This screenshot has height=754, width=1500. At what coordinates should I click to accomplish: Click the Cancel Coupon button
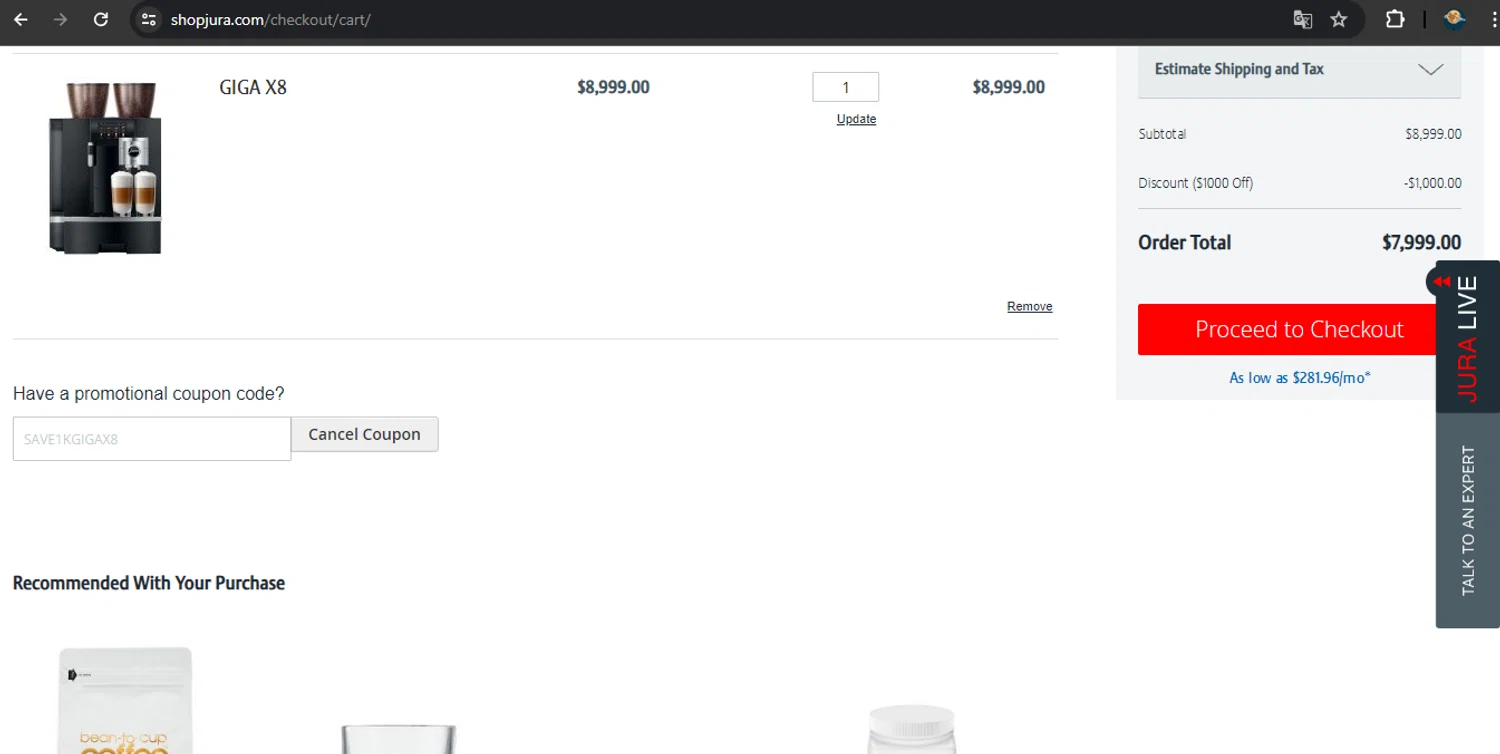tap(364, 434)
